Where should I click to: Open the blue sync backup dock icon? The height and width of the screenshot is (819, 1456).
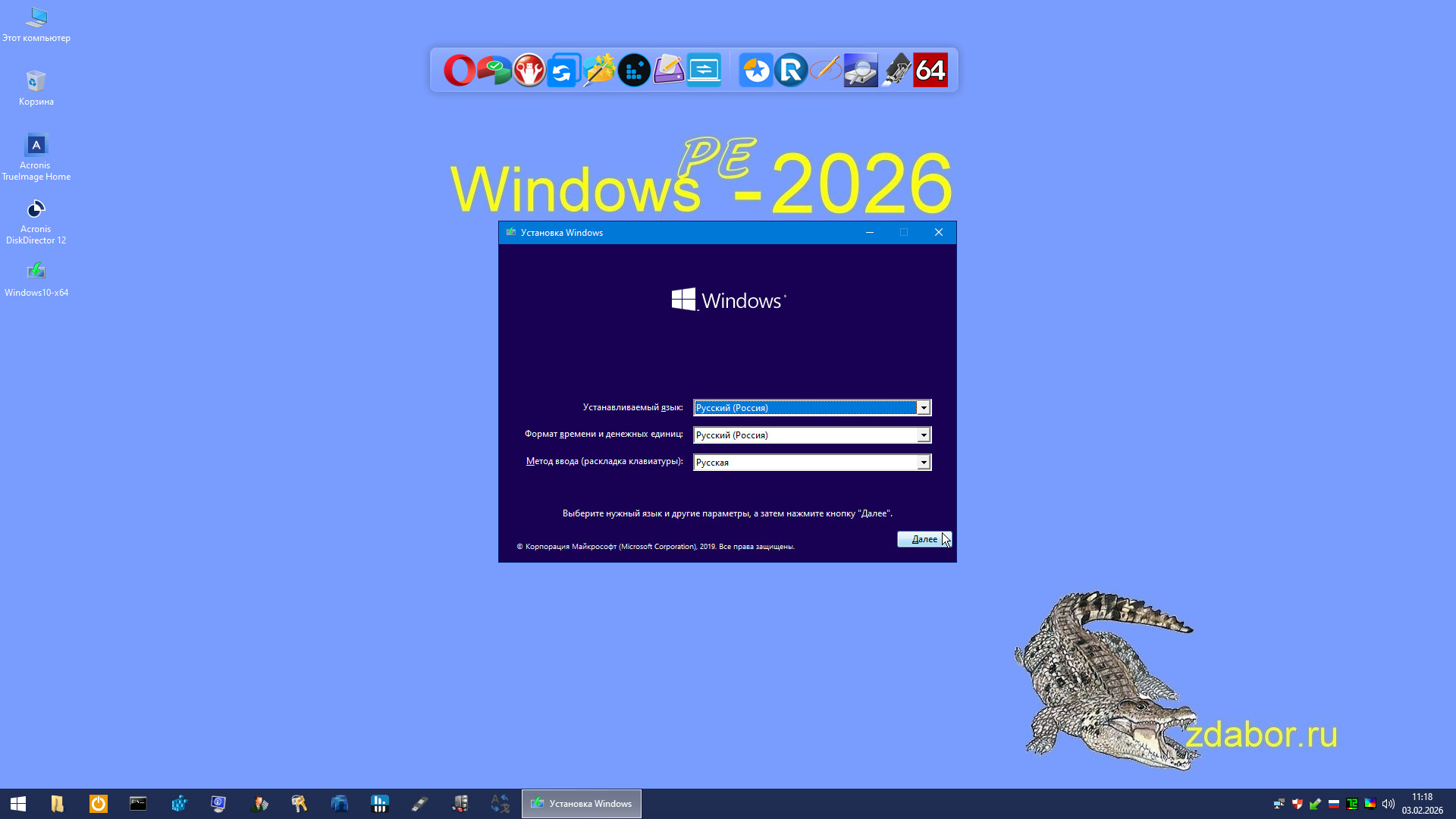pos(563,71)
